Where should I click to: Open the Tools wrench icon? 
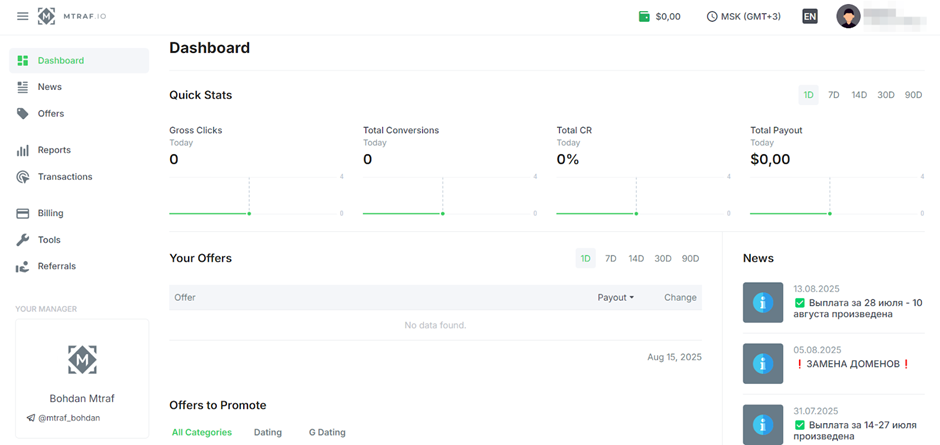(x=23, y=240)
